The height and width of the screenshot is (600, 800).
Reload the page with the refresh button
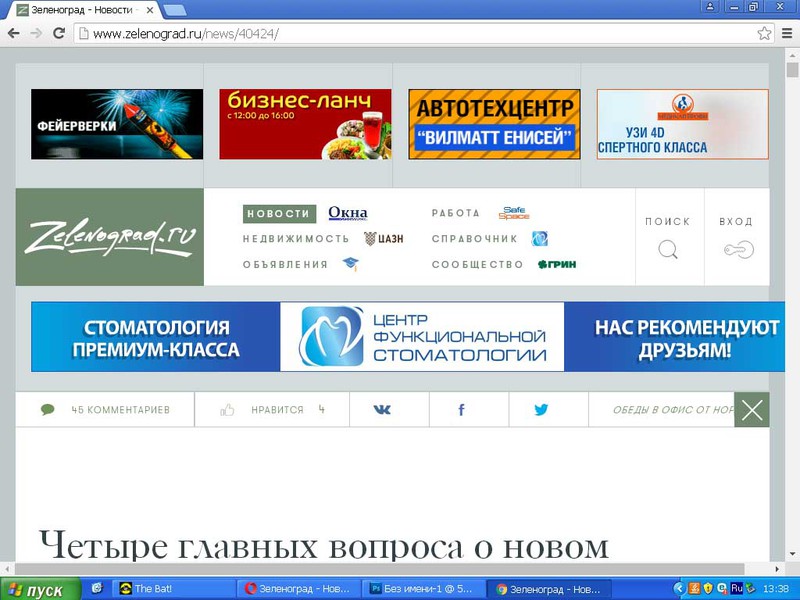pyautogui.click(x=59, y=33)
